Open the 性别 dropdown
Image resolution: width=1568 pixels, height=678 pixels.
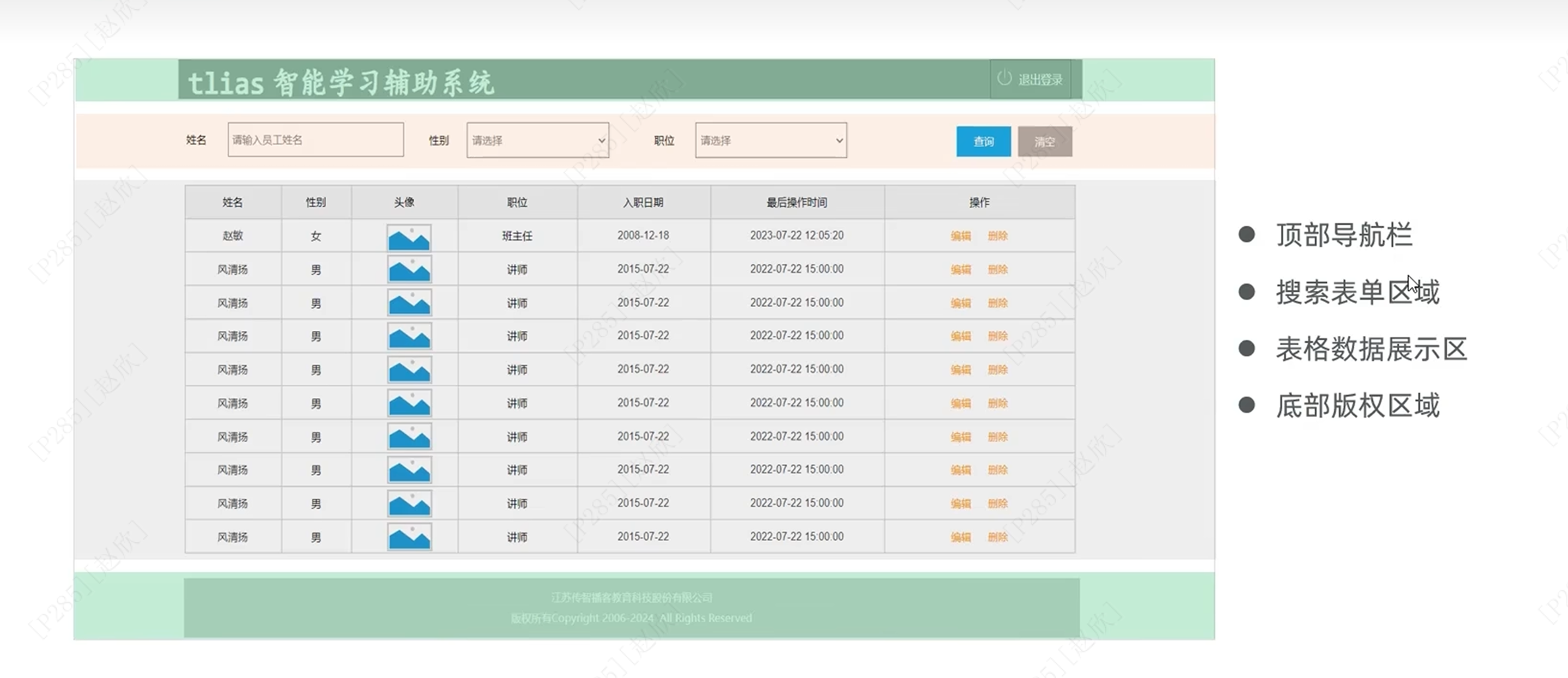click(x=537, y=141)
